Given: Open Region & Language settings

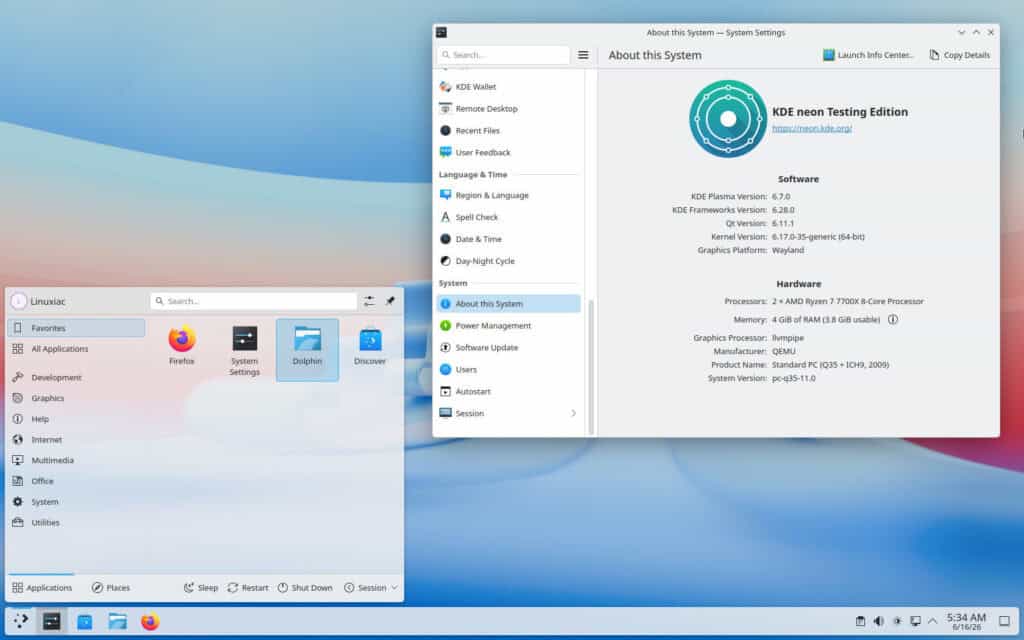Looking at the screenshot, I should pos(508,195).
